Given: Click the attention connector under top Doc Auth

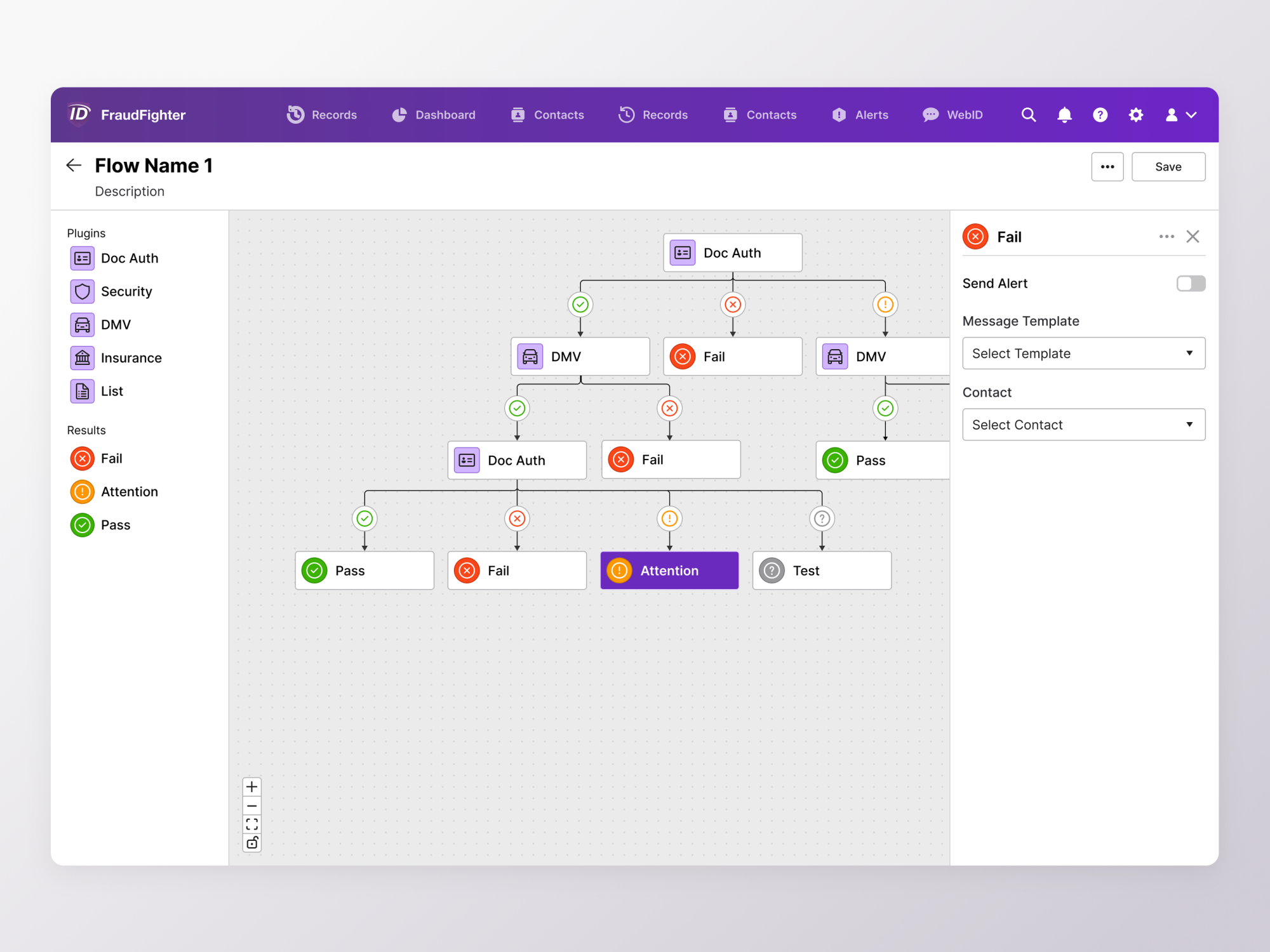Looking at the screenshot, I should pyautogui.click(x=885, y=305).
